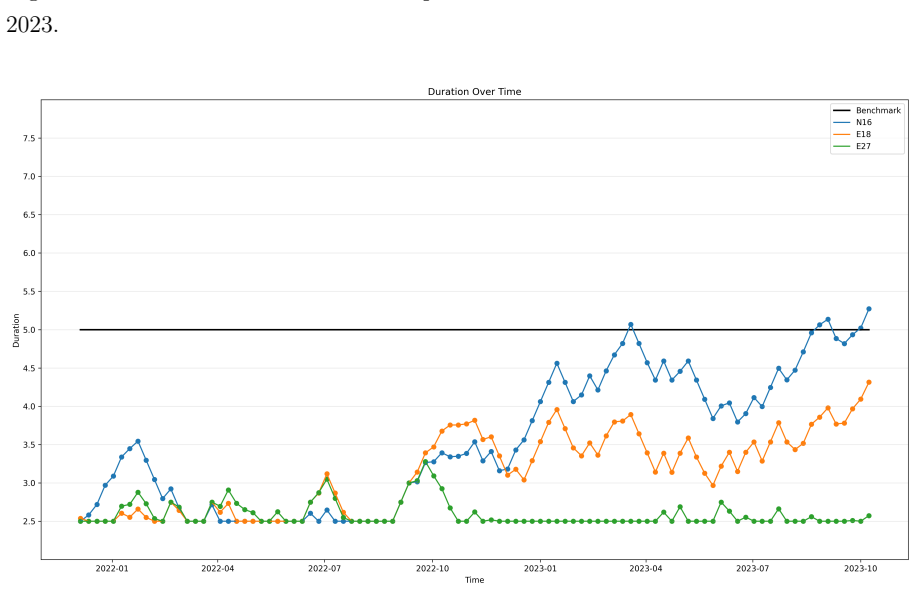Click the 2022-07 x-axis tick label

324,568
